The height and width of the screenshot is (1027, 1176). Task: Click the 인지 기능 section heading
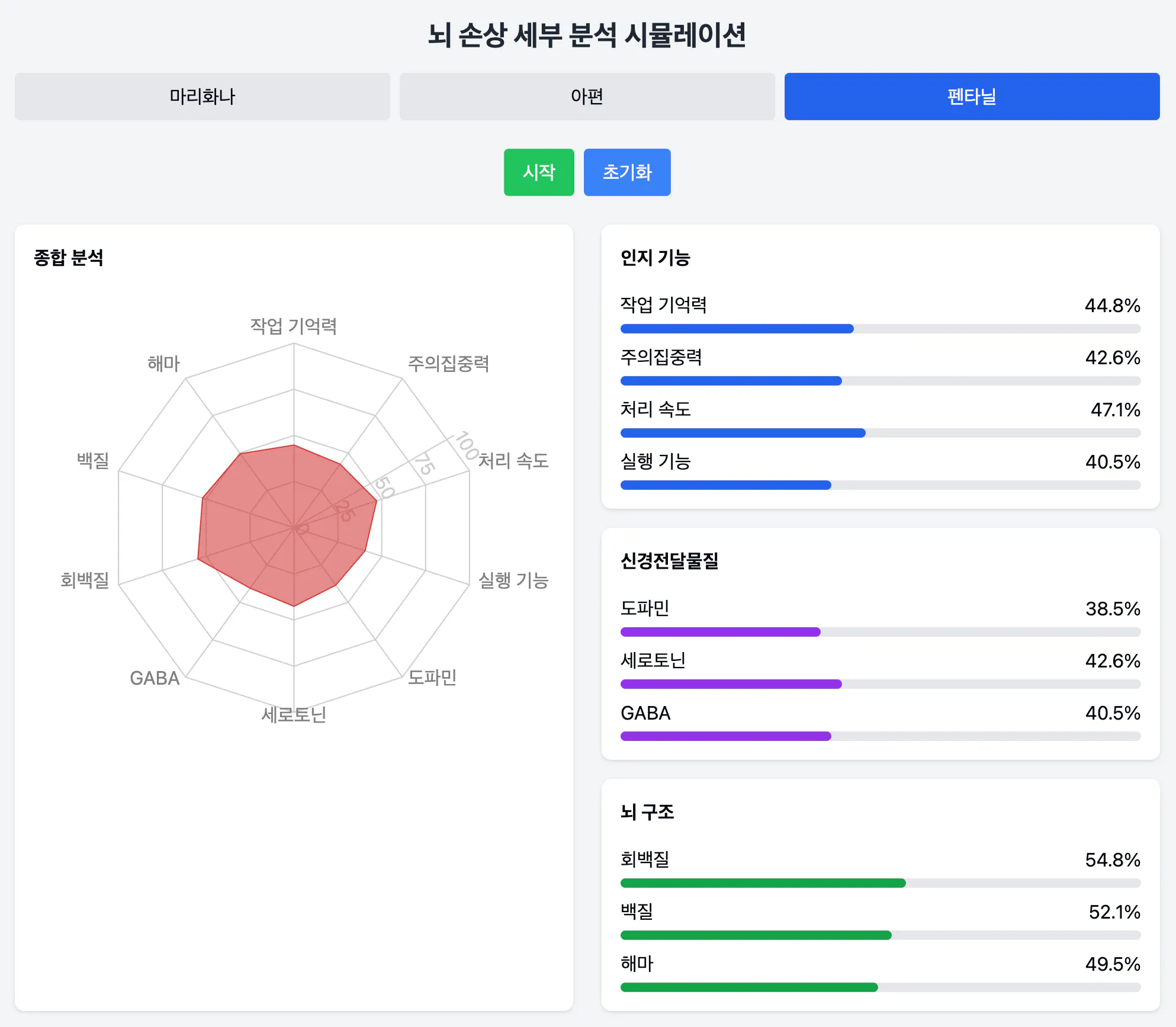[655, 258]
